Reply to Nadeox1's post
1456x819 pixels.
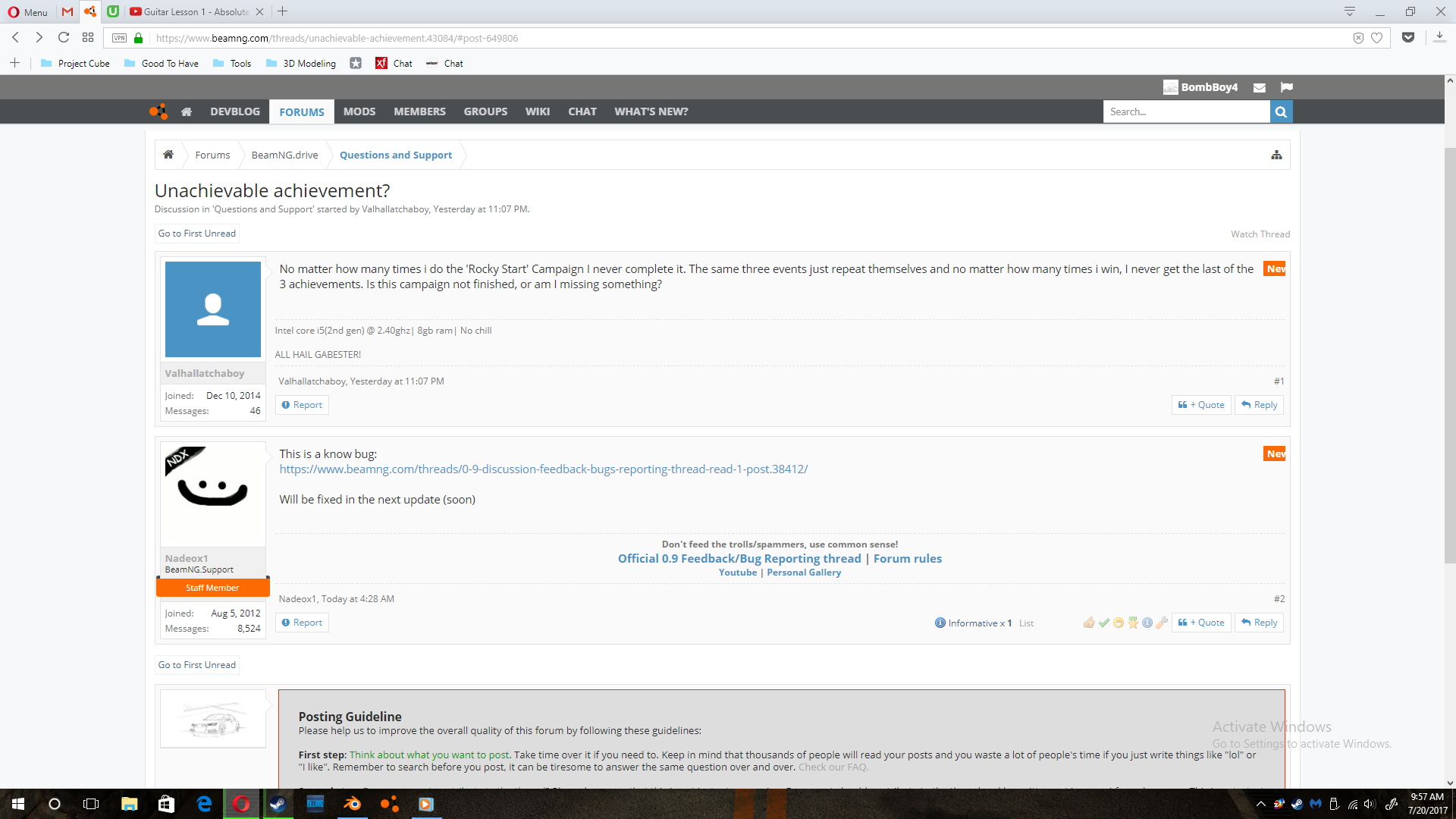click(1259, 623)
